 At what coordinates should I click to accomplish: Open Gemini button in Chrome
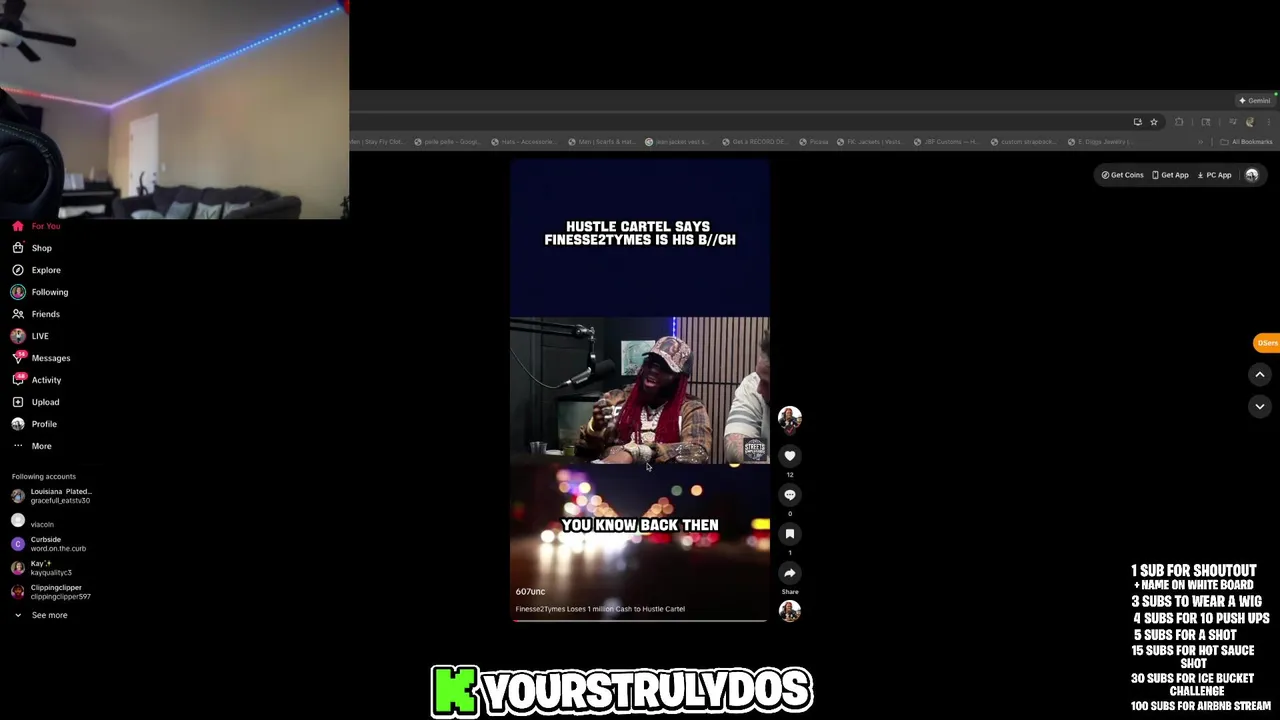pyautogui.click(x=1254, y=100)
